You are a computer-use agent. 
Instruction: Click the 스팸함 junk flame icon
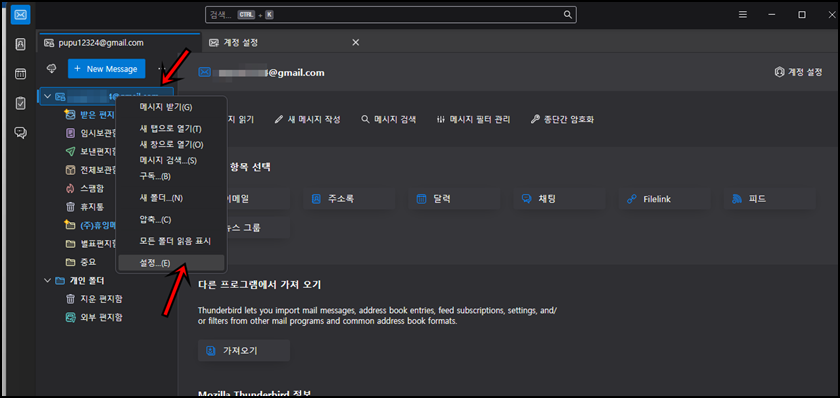(70, 188)
